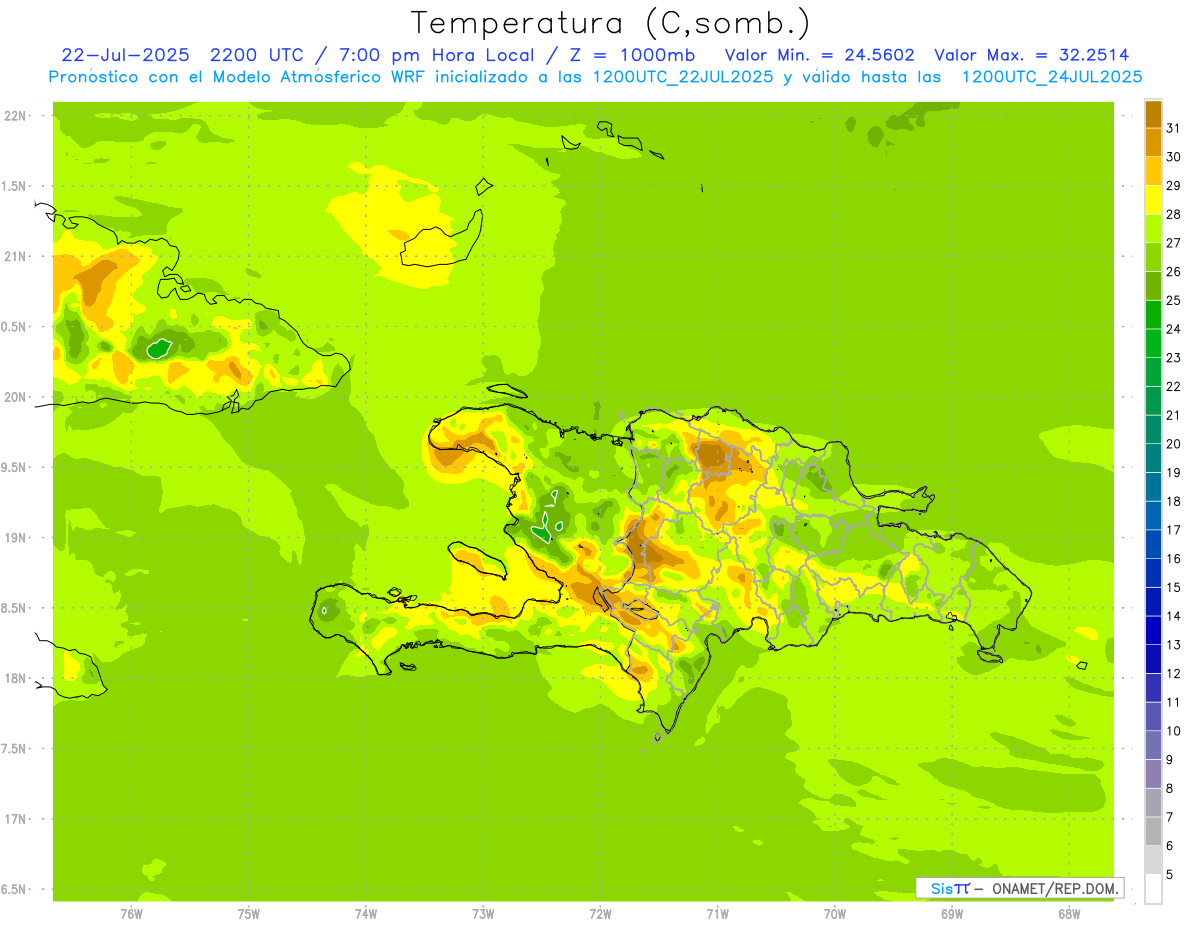
Task: Pick the orange swatch between 30 and 31
Action: pos(1153,143)
